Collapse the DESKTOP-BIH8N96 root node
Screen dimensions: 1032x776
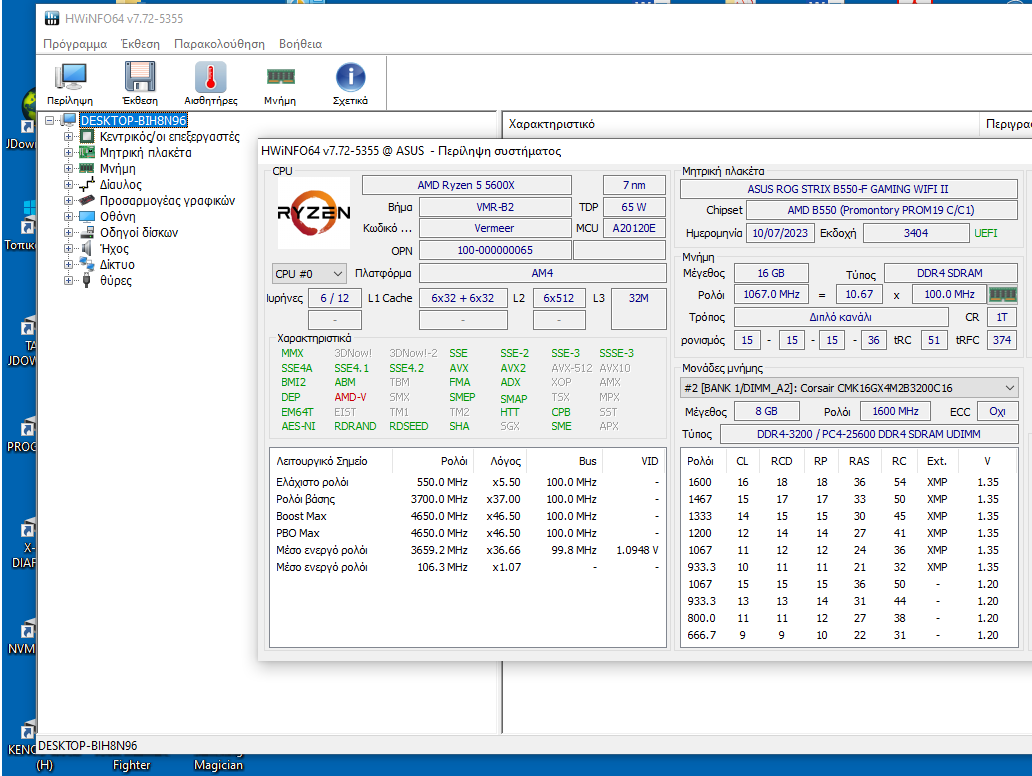49,120
